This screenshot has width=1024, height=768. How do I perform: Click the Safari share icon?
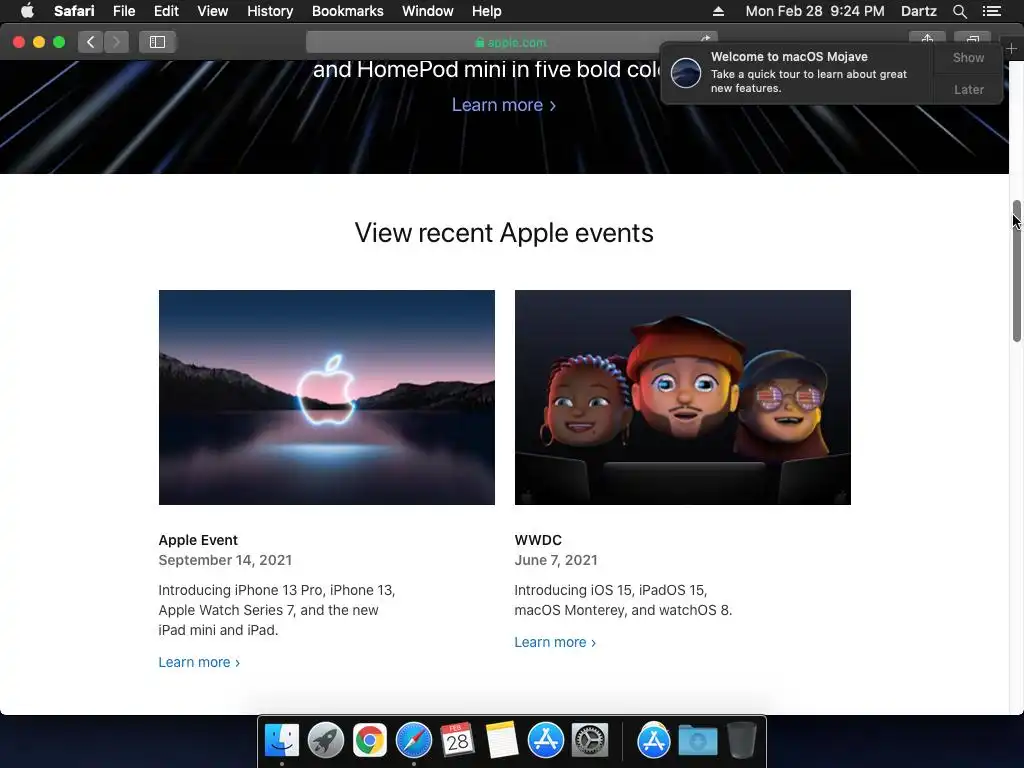coord(927,39)
